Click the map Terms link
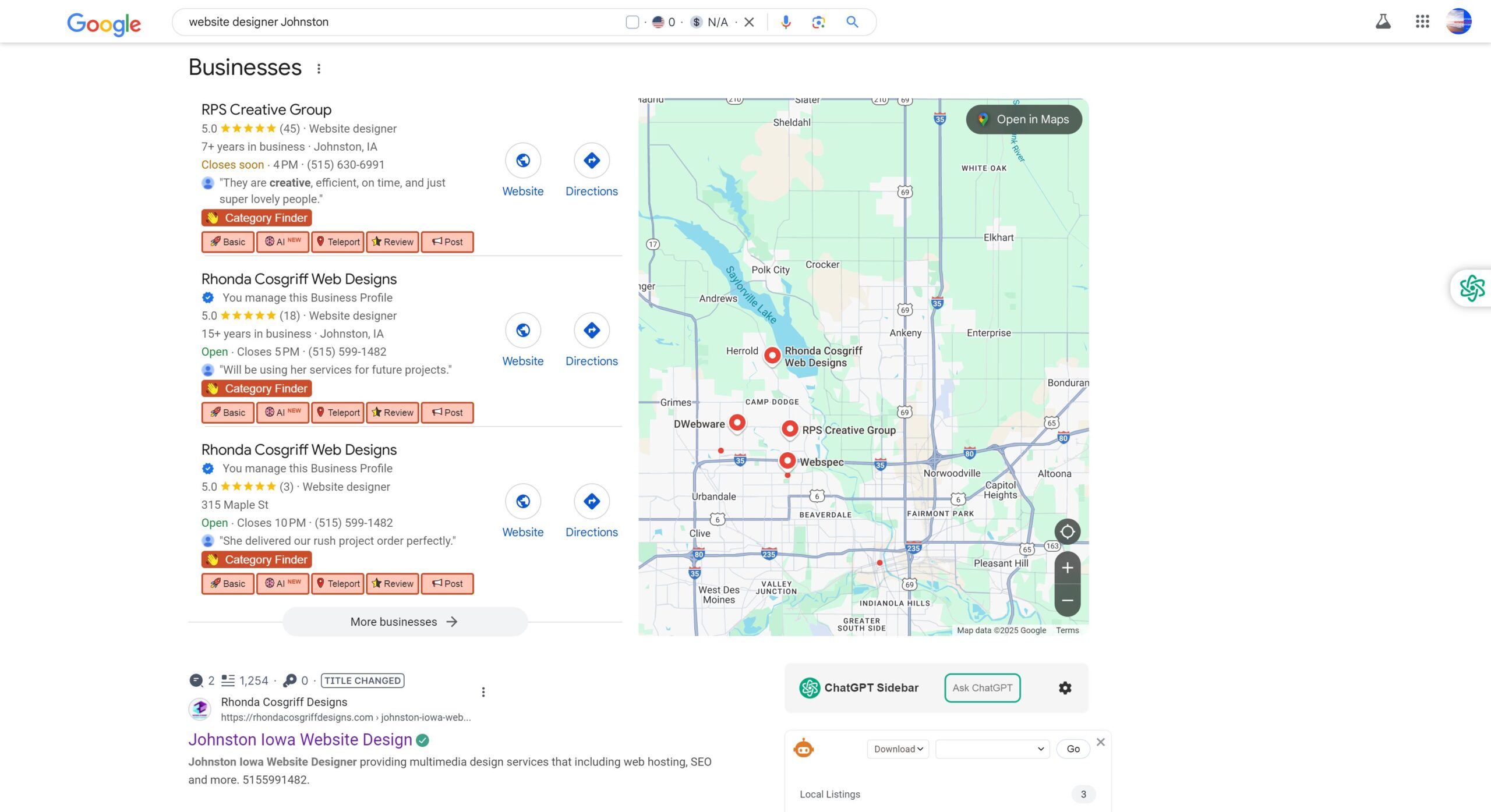This screenshot has width=1491, height=812. click(1067, 630)
